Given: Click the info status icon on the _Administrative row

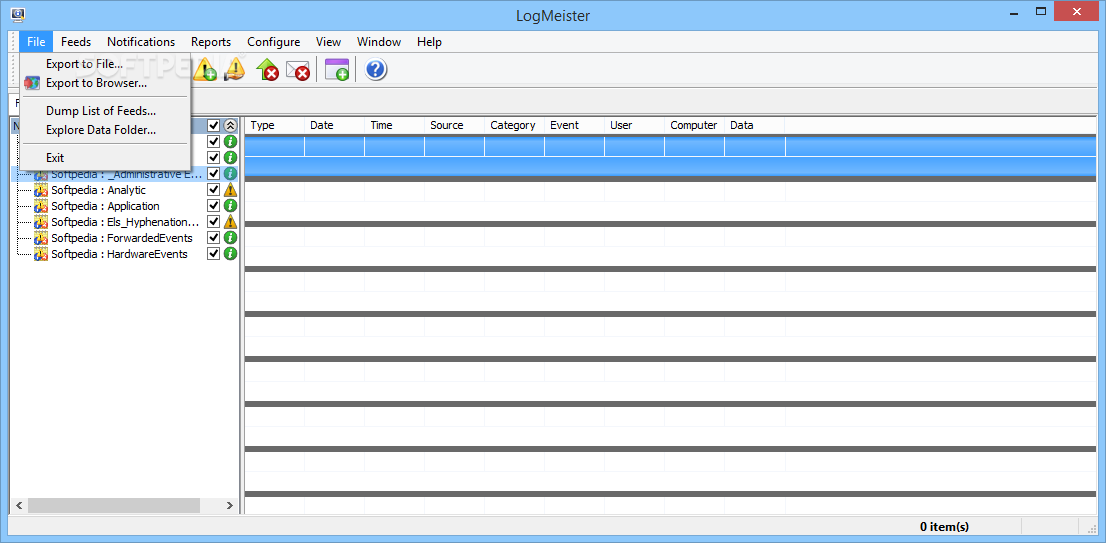Looking at the screenshot, I should (x=231, y=173).
